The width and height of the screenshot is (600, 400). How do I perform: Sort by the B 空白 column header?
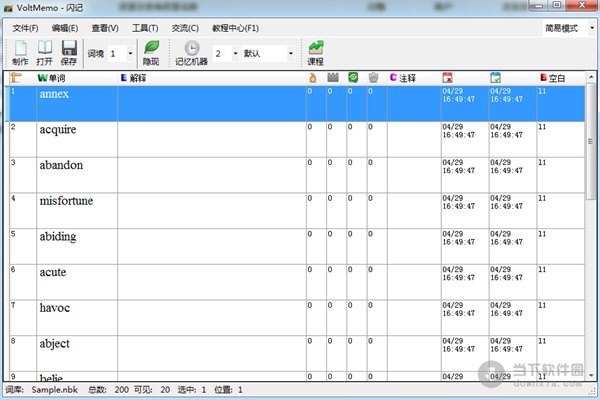(x=552, y=78)
